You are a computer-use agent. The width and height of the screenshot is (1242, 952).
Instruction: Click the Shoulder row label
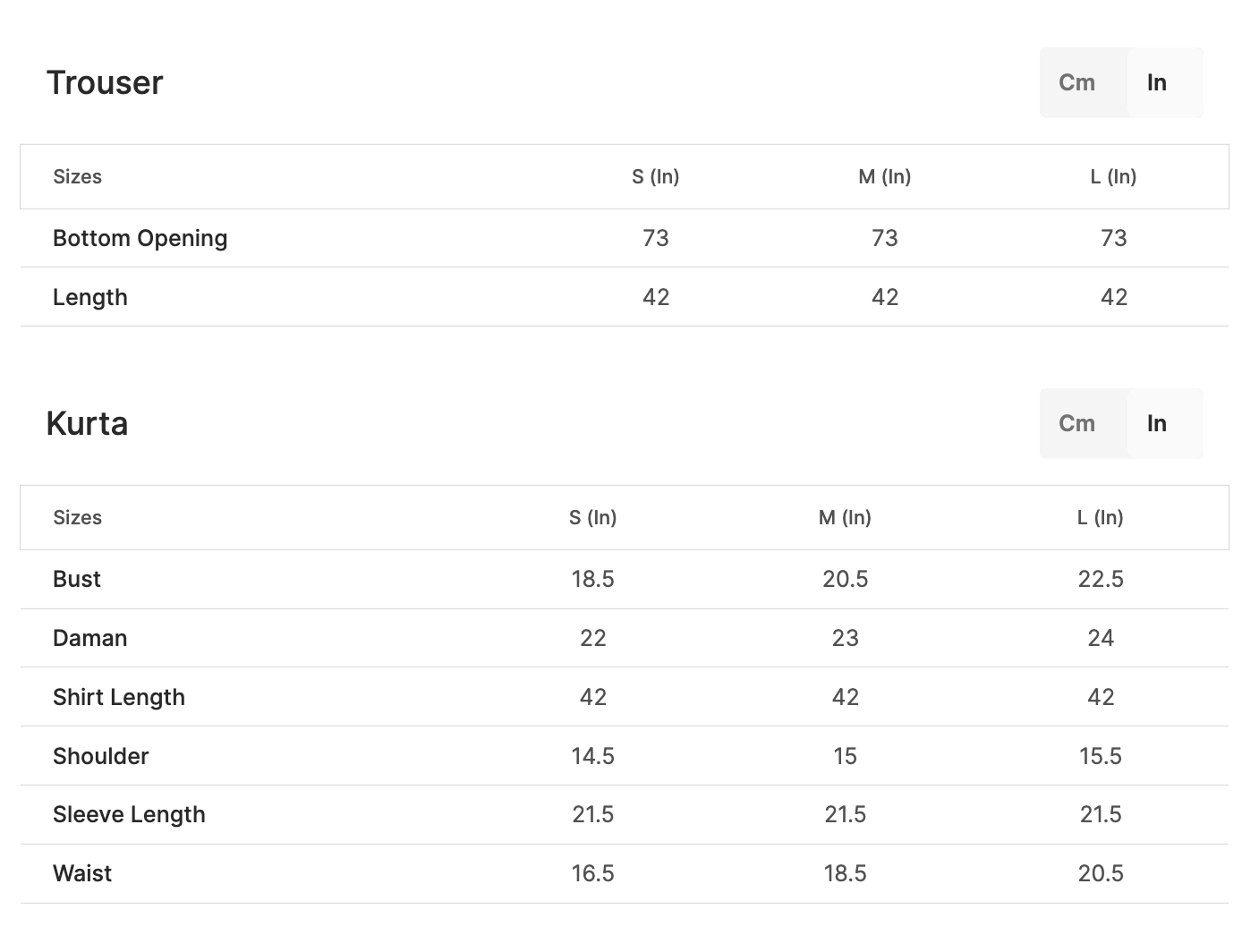click(x=101, y=756)
